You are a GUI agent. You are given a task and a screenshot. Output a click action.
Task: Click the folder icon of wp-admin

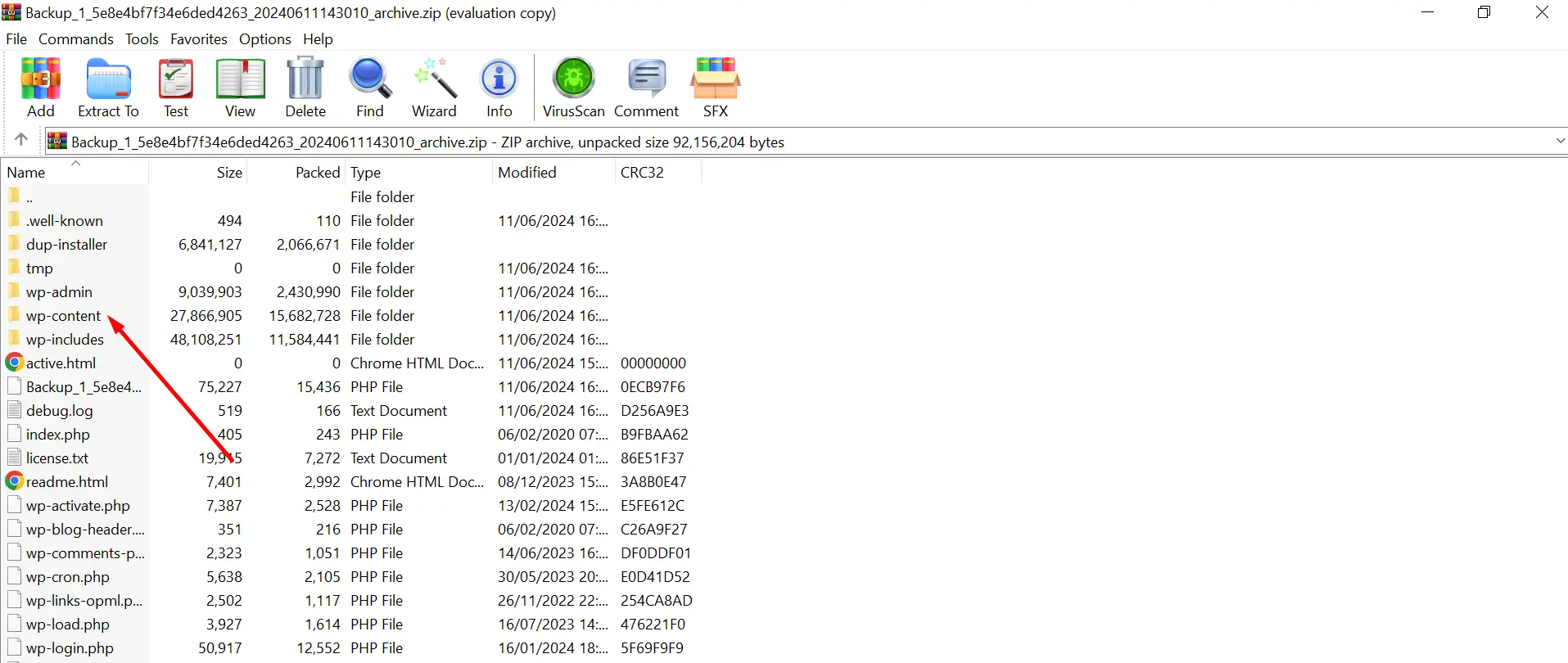[14, 291]
